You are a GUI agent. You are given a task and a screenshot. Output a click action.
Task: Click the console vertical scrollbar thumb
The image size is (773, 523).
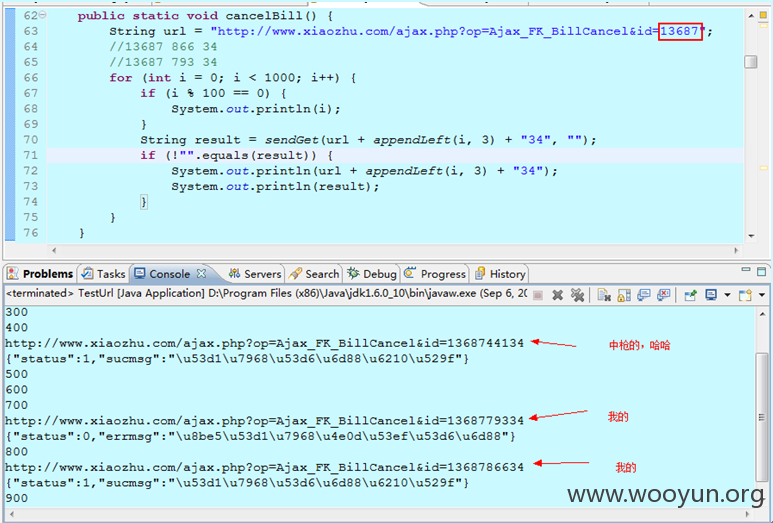[x=762, y=417]
